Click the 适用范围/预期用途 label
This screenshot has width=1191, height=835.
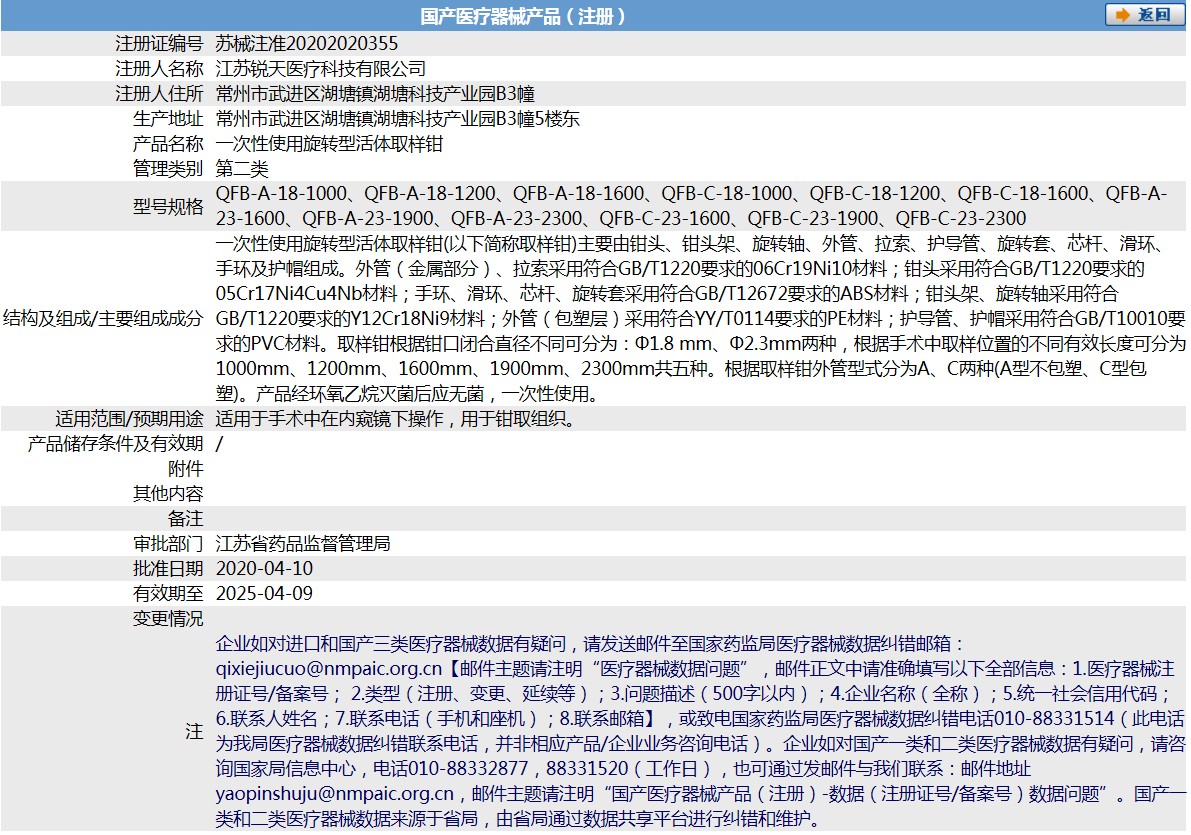click(x=129, y=419)
